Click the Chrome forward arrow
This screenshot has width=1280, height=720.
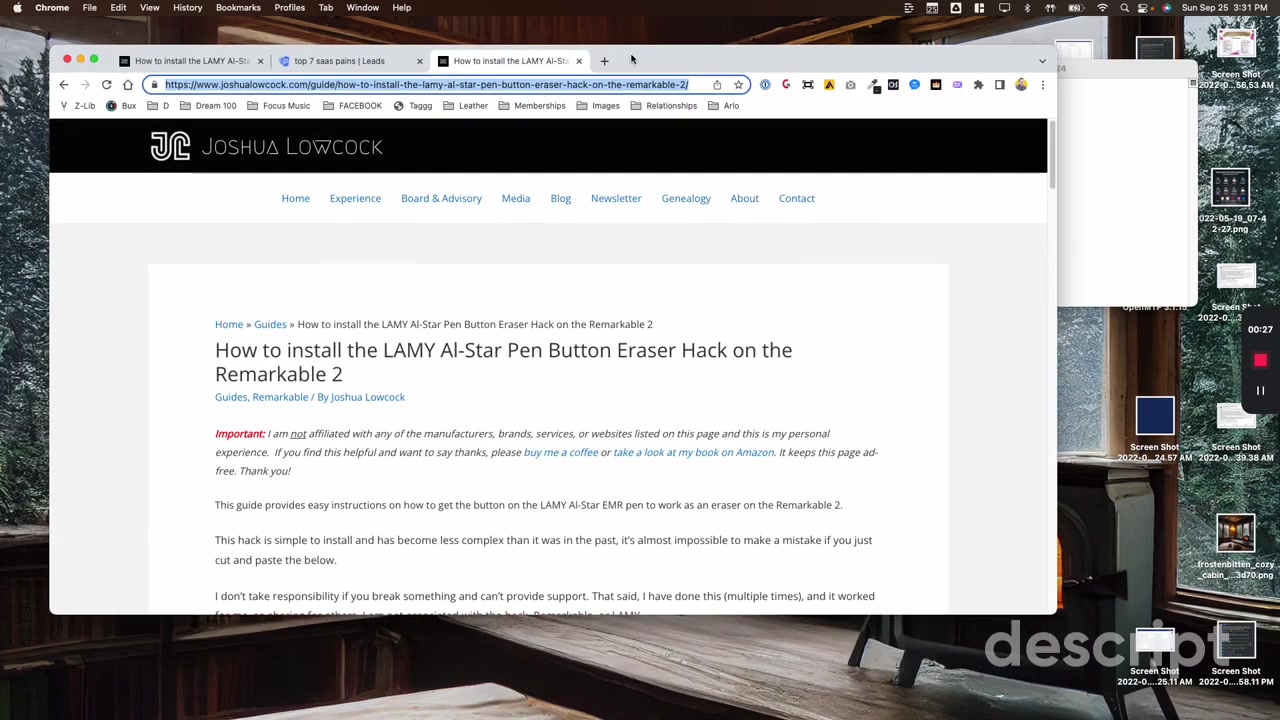[85, 85]
